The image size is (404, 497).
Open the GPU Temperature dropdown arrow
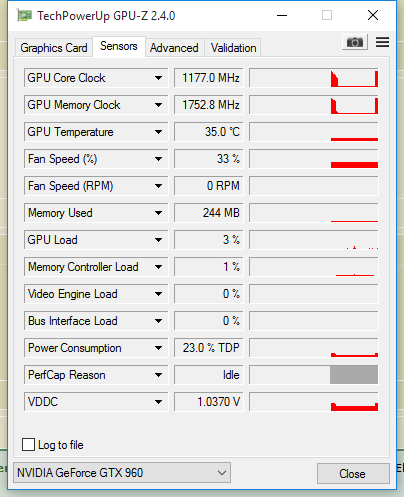coord(158,132)
